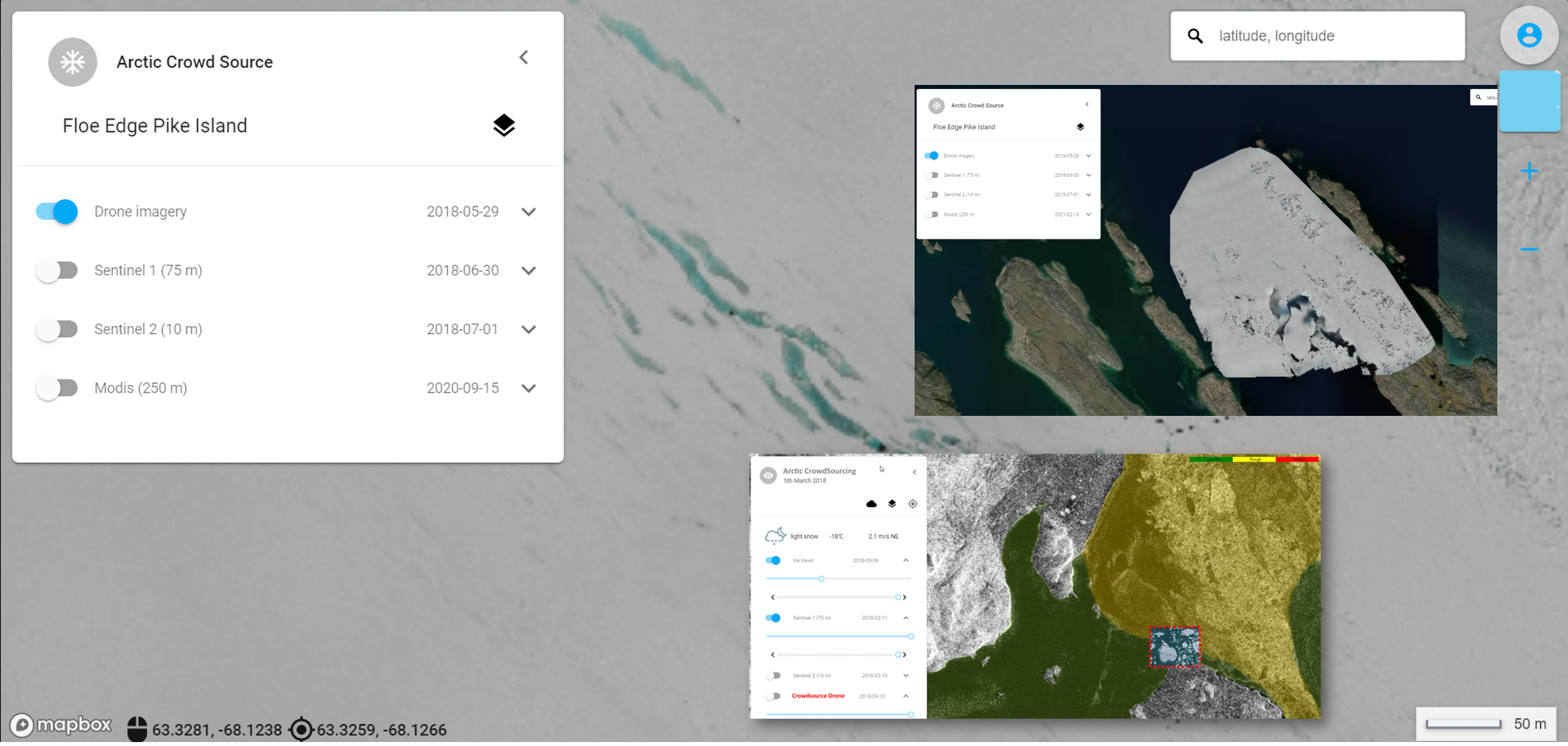The height and width of the screenshot is (746, 1568).
Task: Disable the Drone imagery layer toggle
Action: tap(56, 211)
